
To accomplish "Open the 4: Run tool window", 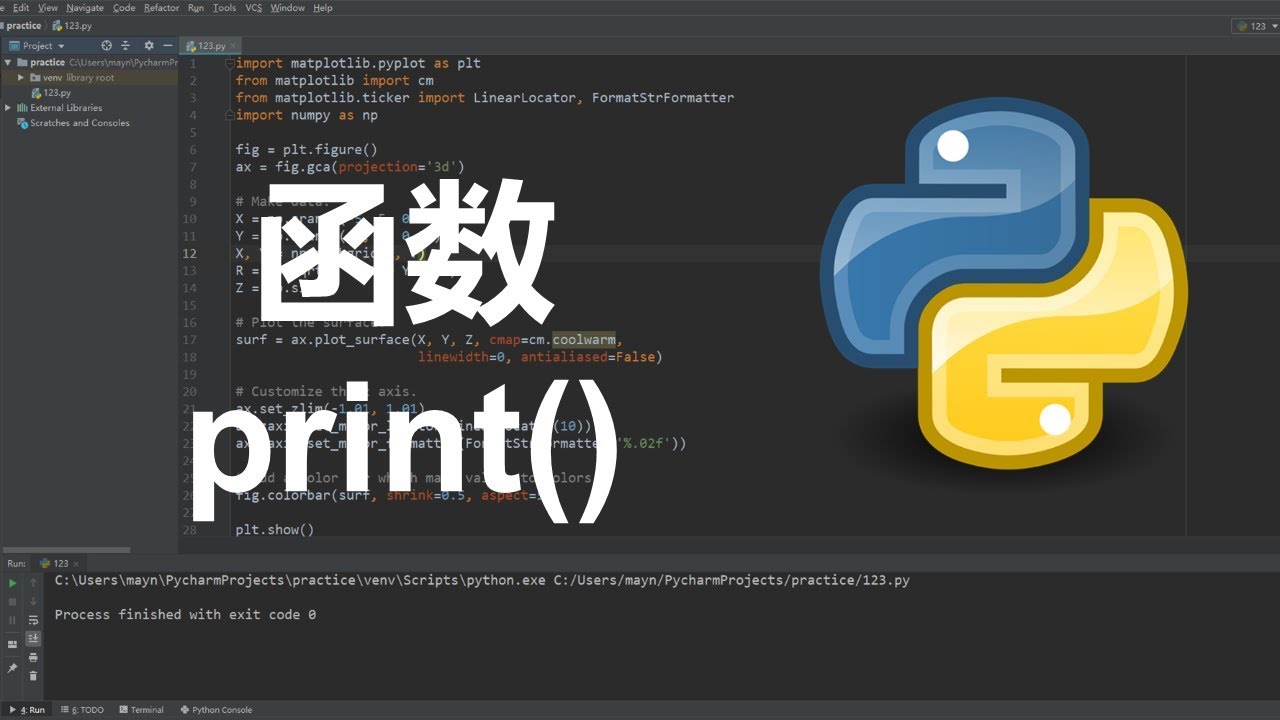I will (x=27, y=710).
